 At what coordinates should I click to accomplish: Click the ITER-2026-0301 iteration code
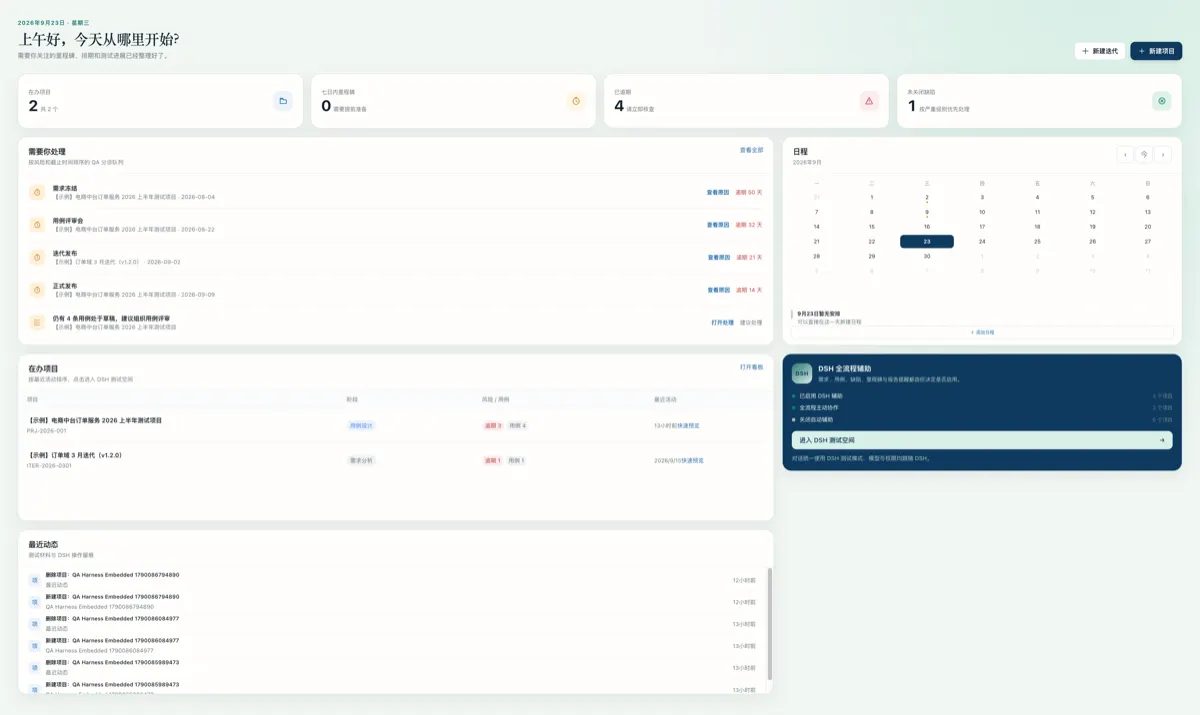coord(50,465)
